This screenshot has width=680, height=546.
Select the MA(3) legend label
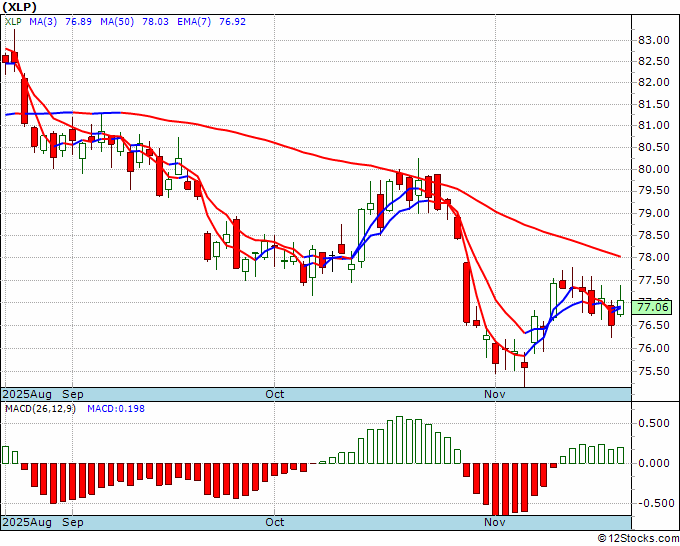(43, 22)
